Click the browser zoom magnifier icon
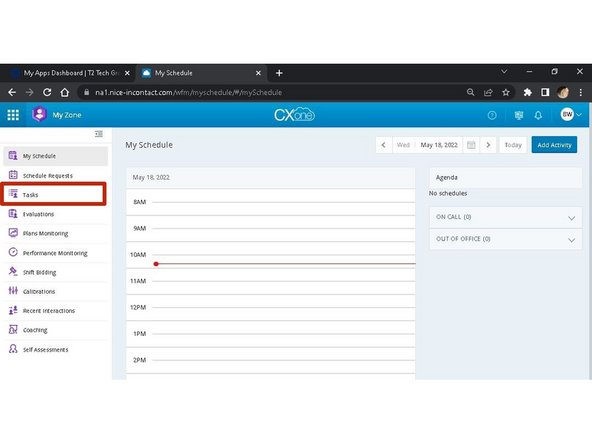The width and height of the screenshot is (592, 444). pyautogui.click(x=470, y=92)
